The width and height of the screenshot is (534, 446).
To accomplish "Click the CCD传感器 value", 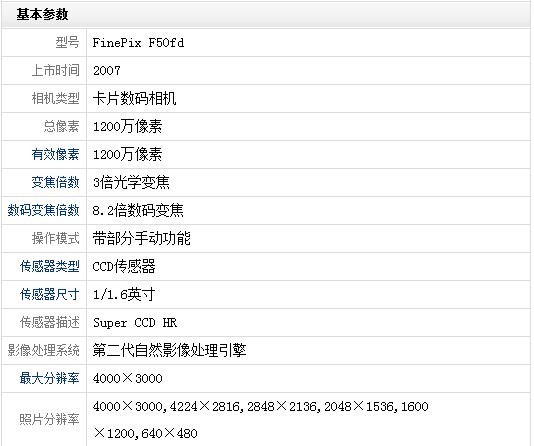I will (x=124, y=266).
